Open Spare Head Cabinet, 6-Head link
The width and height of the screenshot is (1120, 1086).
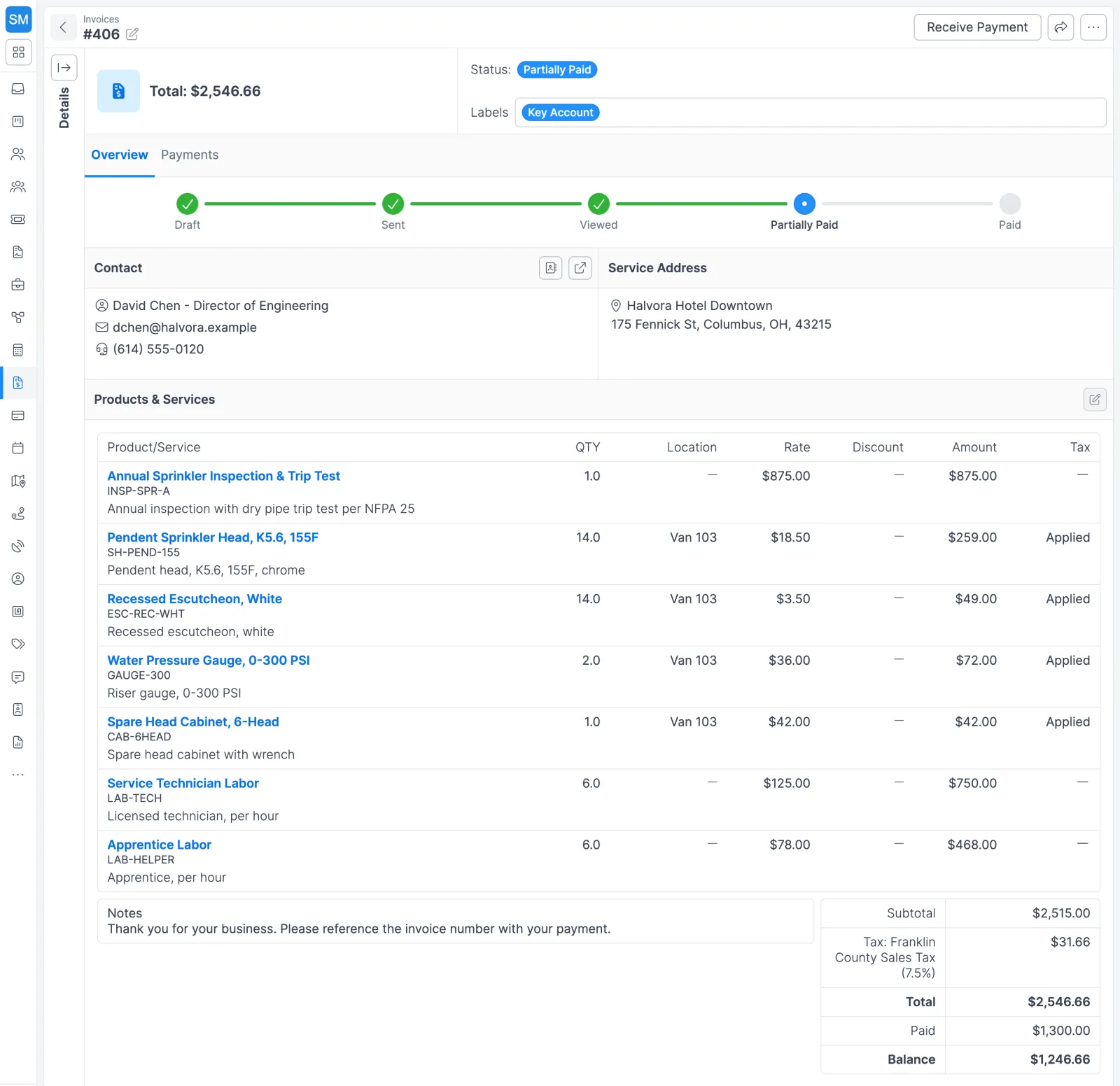coord(193,722)
